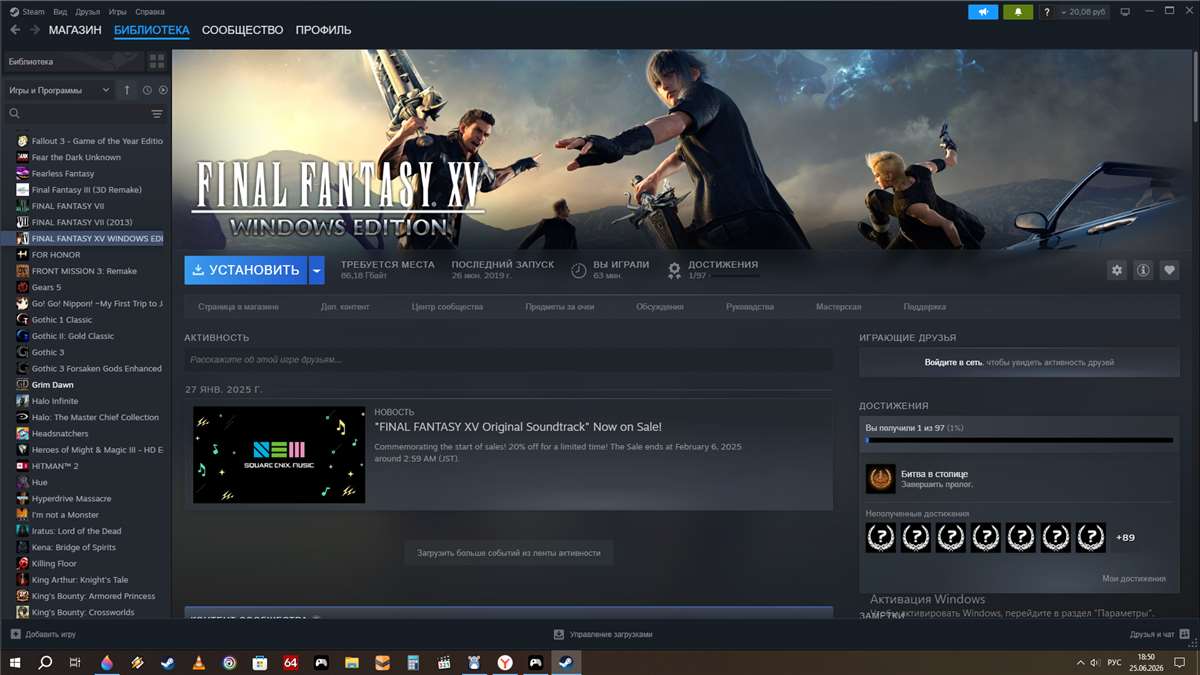
Task: Open the Профиль section
Action: (x=323, y=30)
